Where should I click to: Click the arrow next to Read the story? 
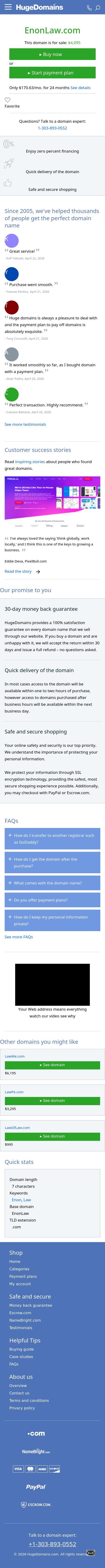coord(38,572)
